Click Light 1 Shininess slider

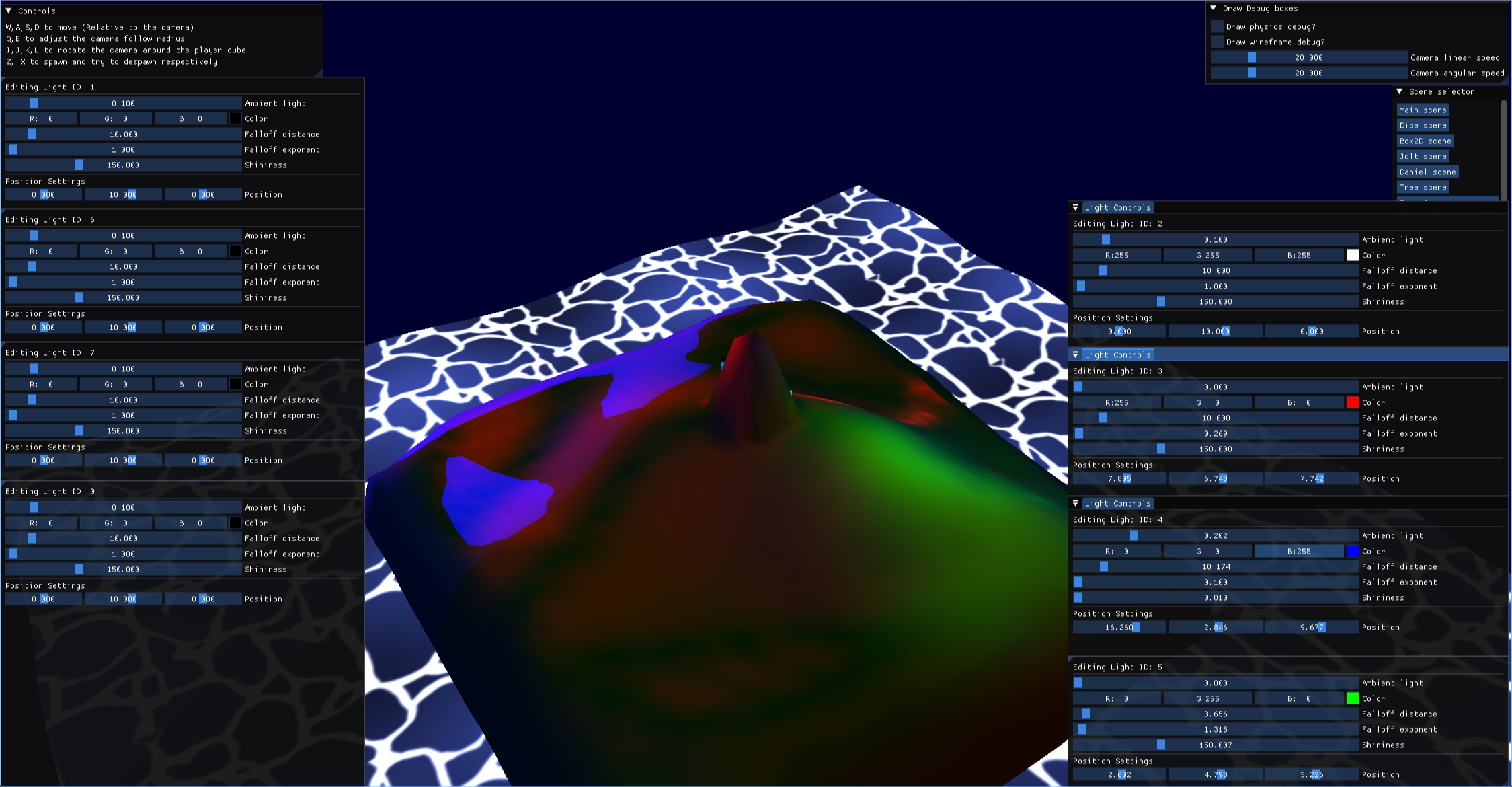pyautogui.click(x=123, y=165)
